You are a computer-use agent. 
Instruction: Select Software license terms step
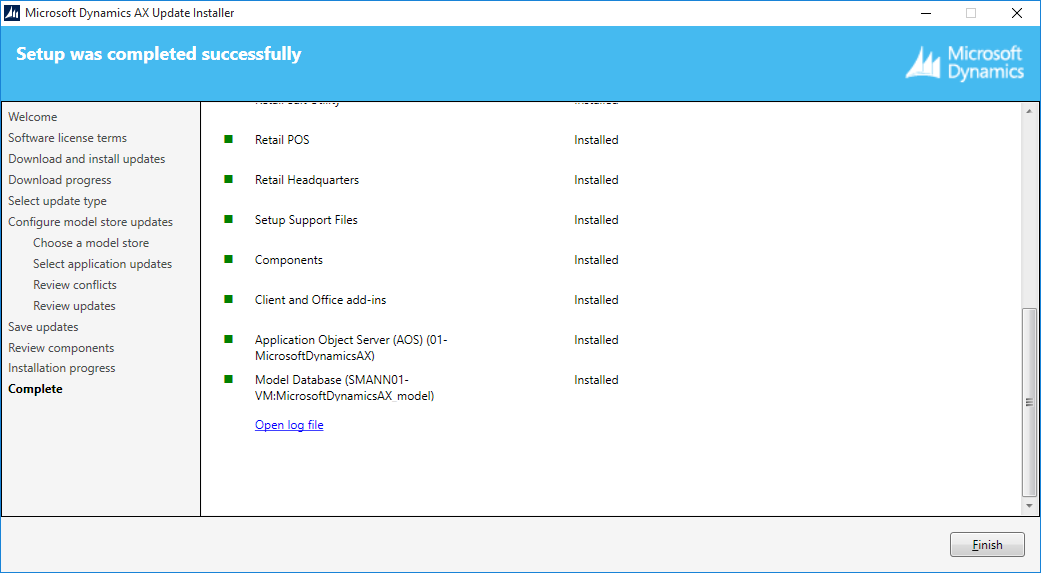[x=67, y=138]
